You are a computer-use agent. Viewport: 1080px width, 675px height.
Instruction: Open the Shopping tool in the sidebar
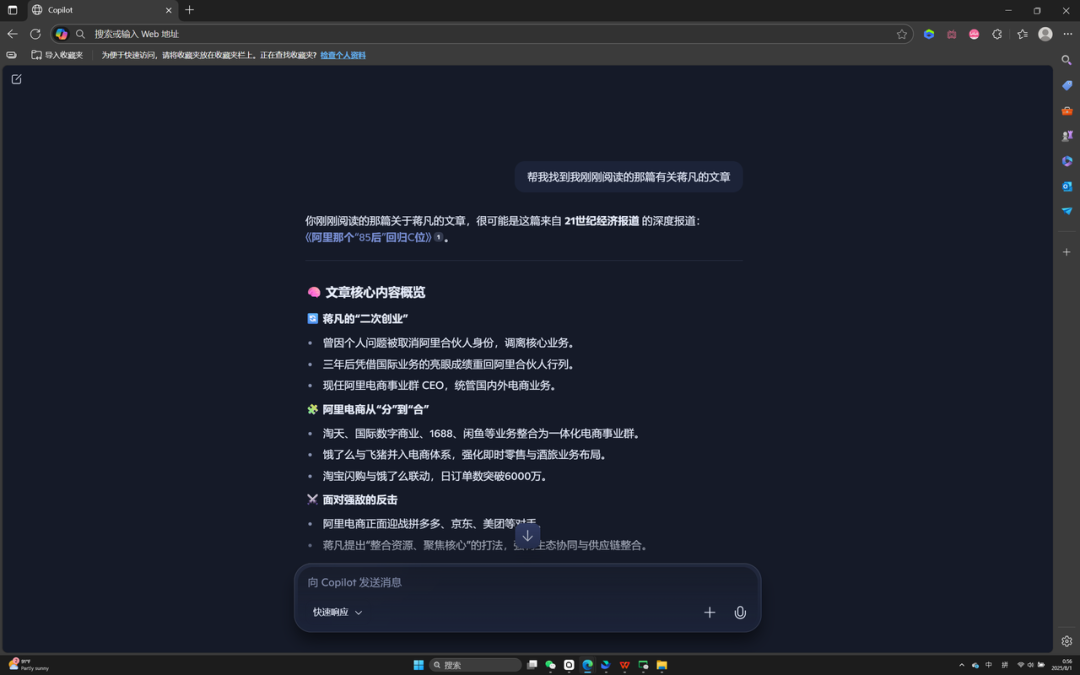tap(1066, 86)
